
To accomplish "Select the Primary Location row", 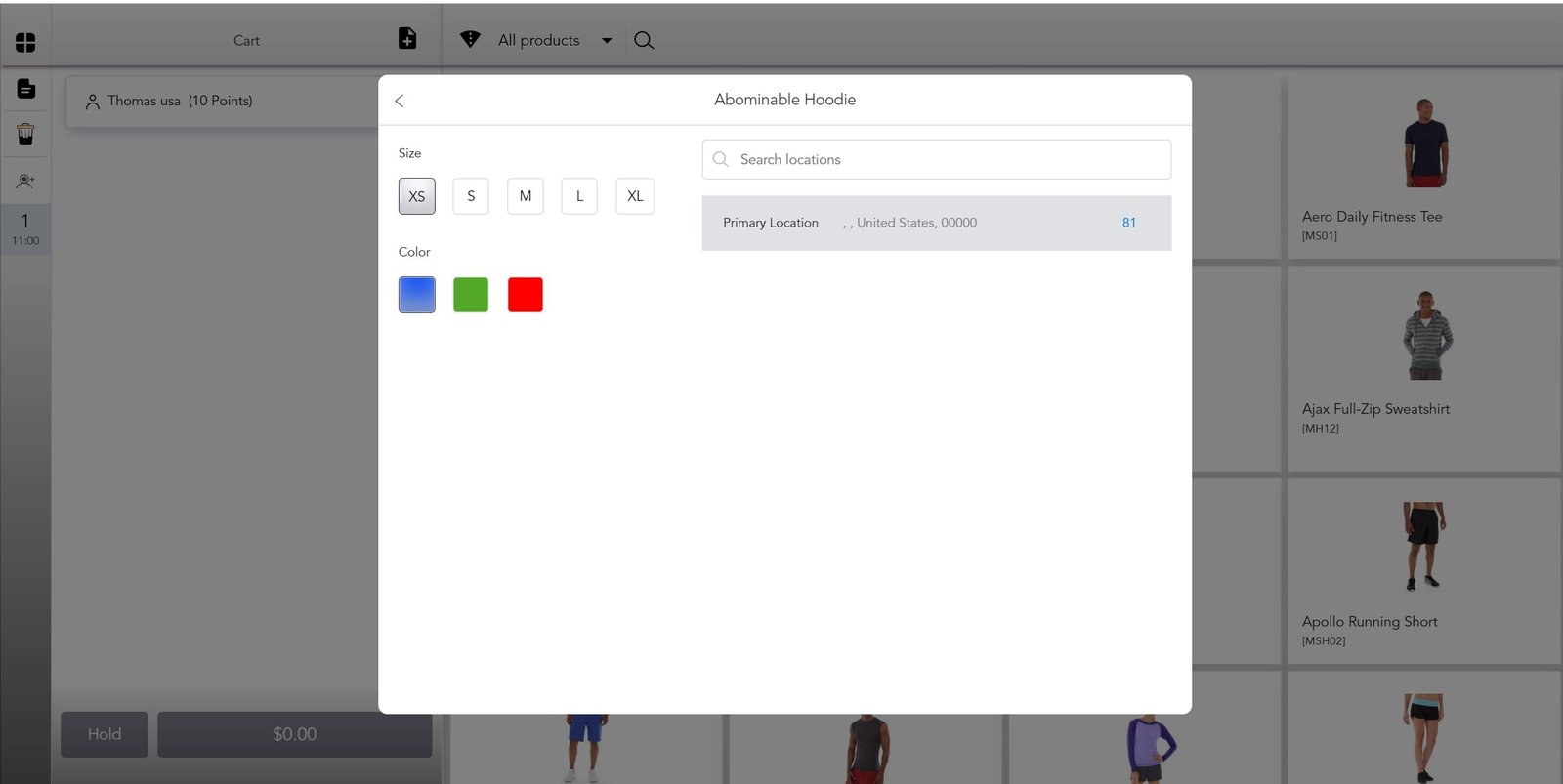I will click(x=937, y=223).
